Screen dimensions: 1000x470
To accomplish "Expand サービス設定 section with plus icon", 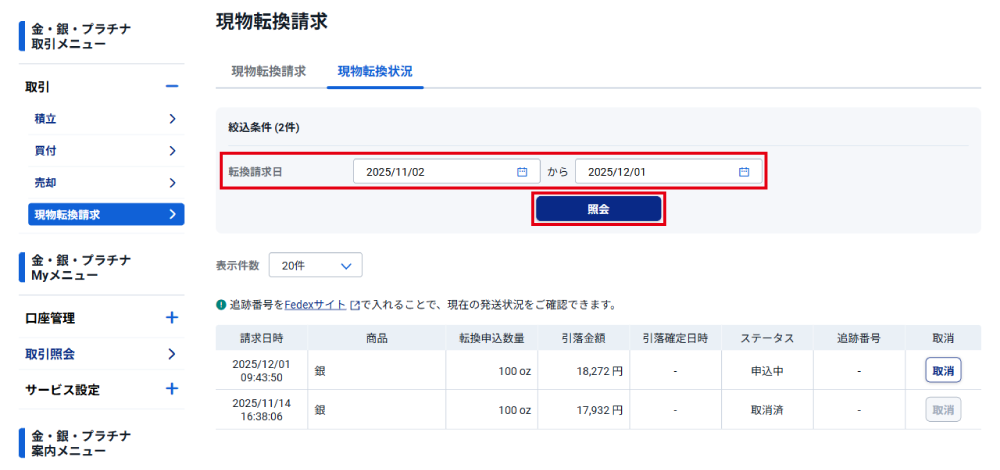I will tap(172, 389).
